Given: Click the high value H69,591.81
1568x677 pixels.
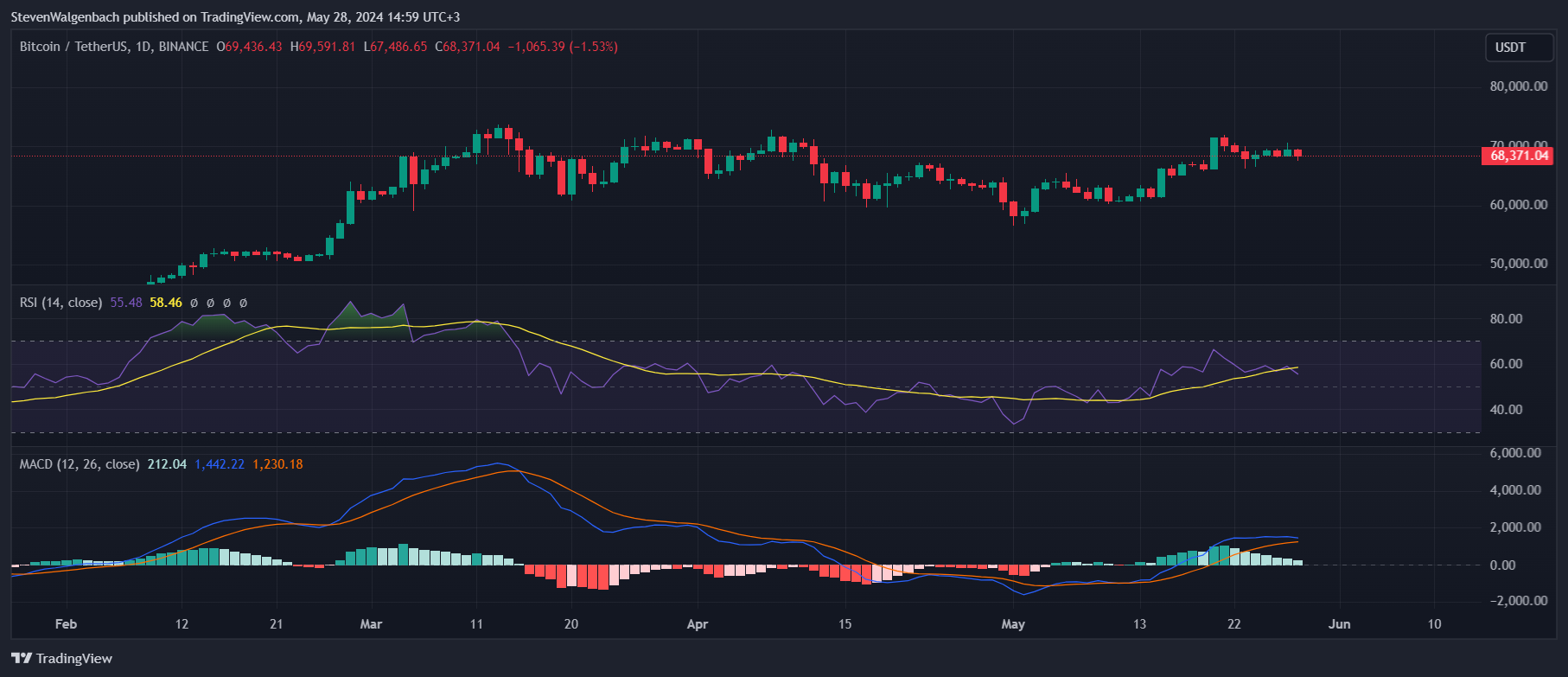Looking at the screenshot, I should (x=322, y=47).
